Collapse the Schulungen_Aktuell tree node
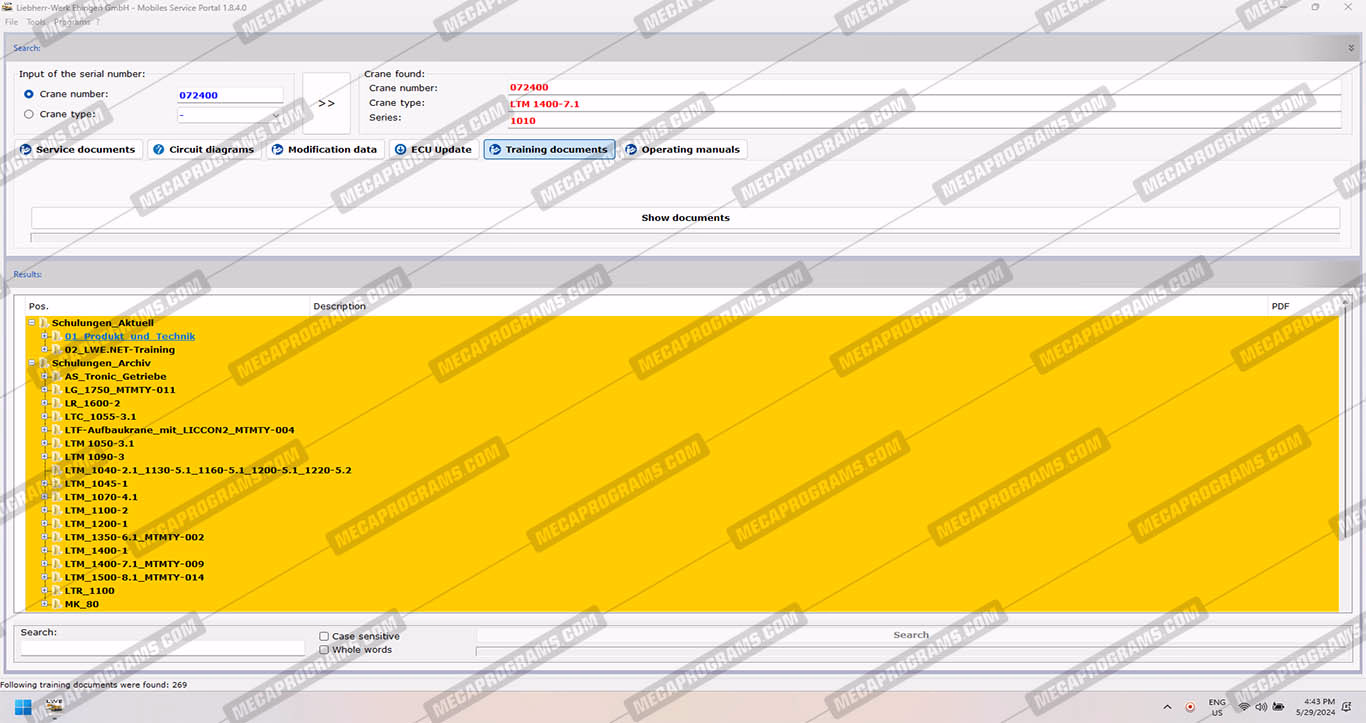The image size is (1366, 723). (32, 323)
